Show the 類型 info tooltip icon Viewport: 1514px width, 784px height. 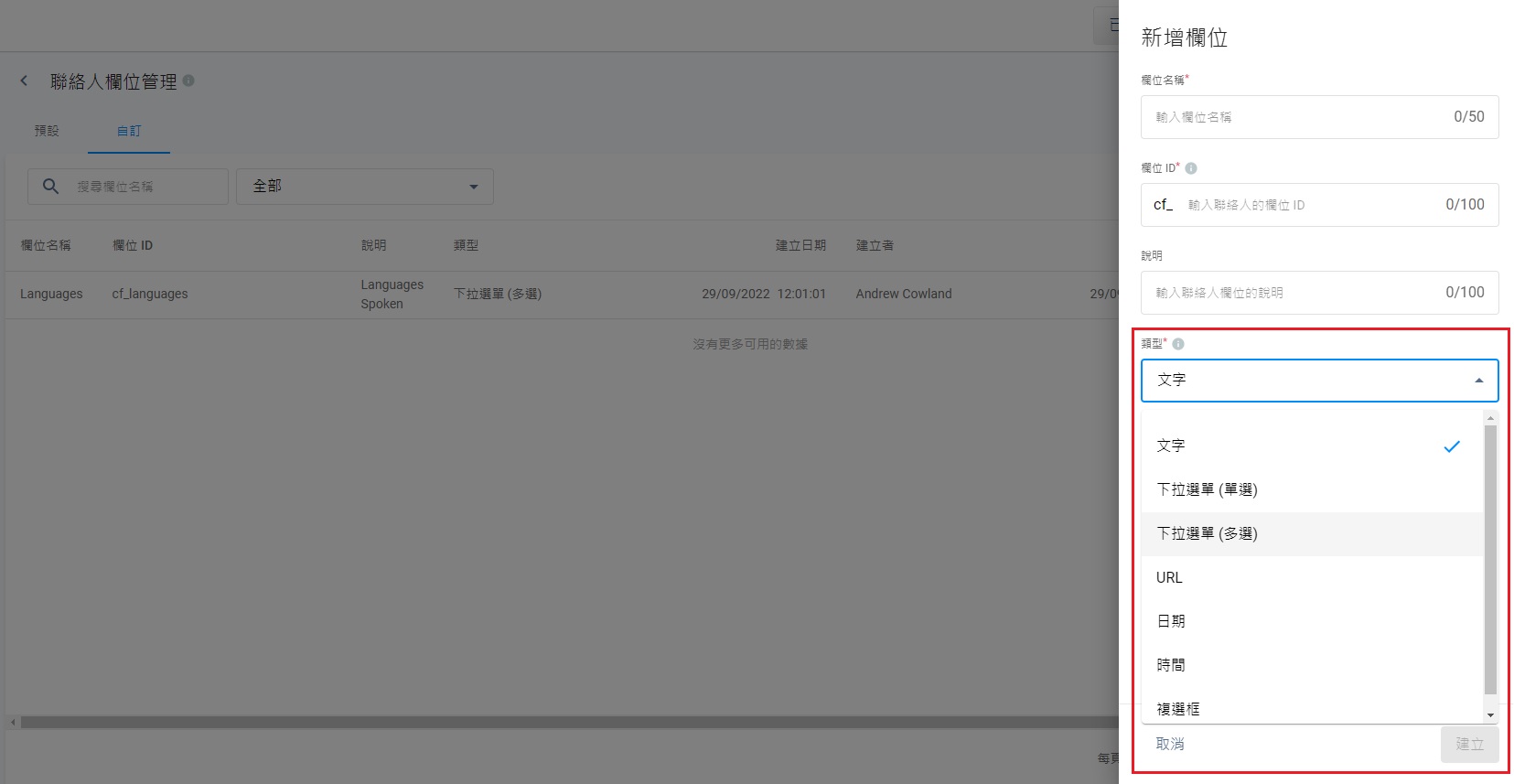click(1178, 344)
